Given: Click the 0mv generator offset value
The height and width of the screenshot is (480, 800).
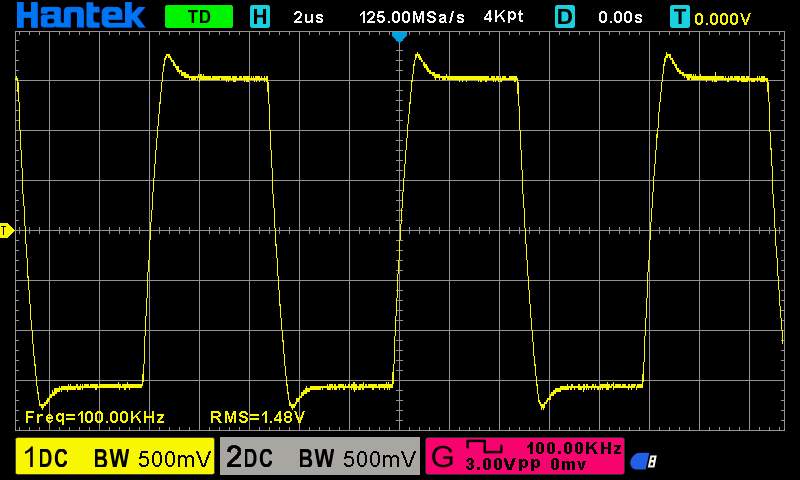Looking at the screenshot, I should point(568,465).
